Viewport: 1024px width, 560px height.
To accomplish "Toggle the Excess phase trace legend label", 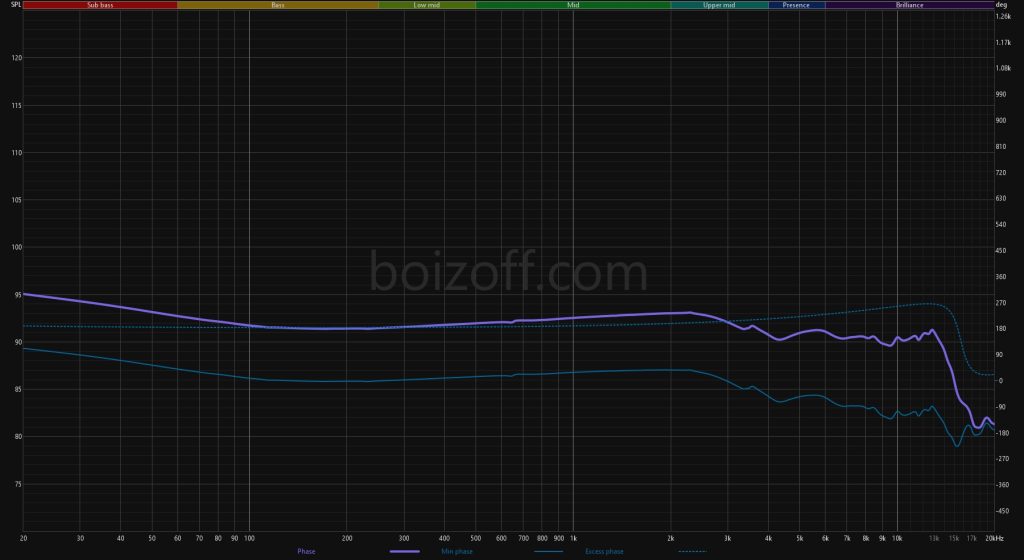I will tap(604, 552).
